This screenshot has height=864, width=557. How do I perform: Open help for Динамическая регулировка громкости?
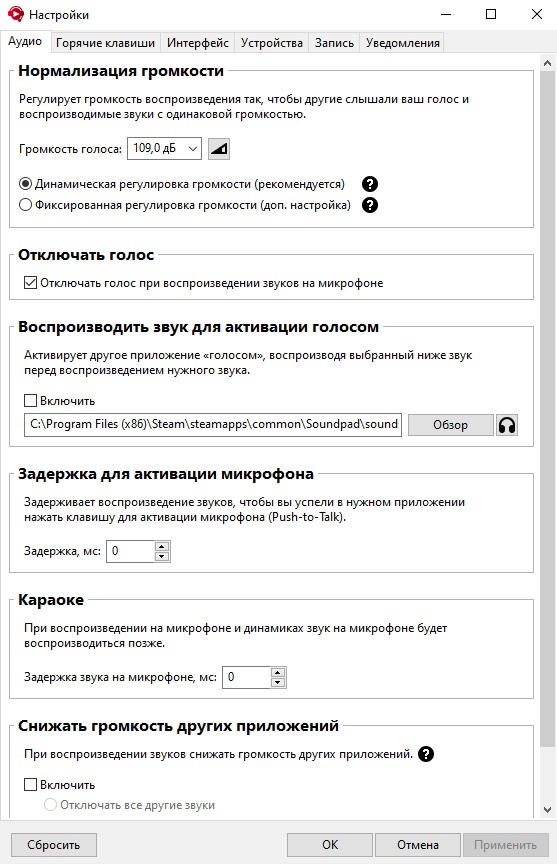point(370,184)
